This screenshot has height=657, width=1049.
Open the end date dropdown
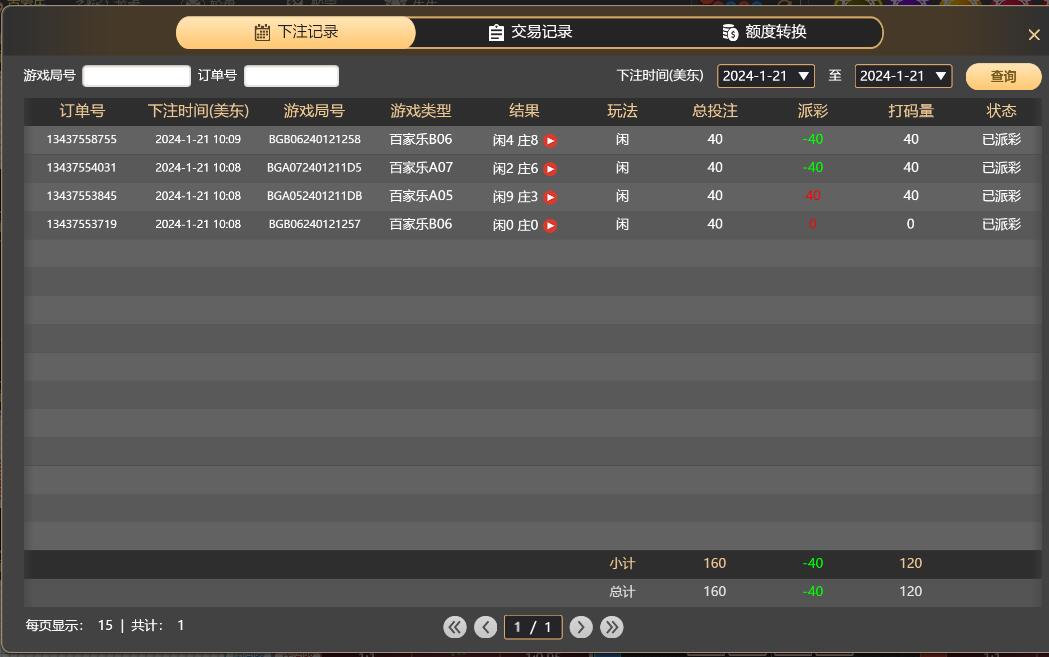[903, 76]
